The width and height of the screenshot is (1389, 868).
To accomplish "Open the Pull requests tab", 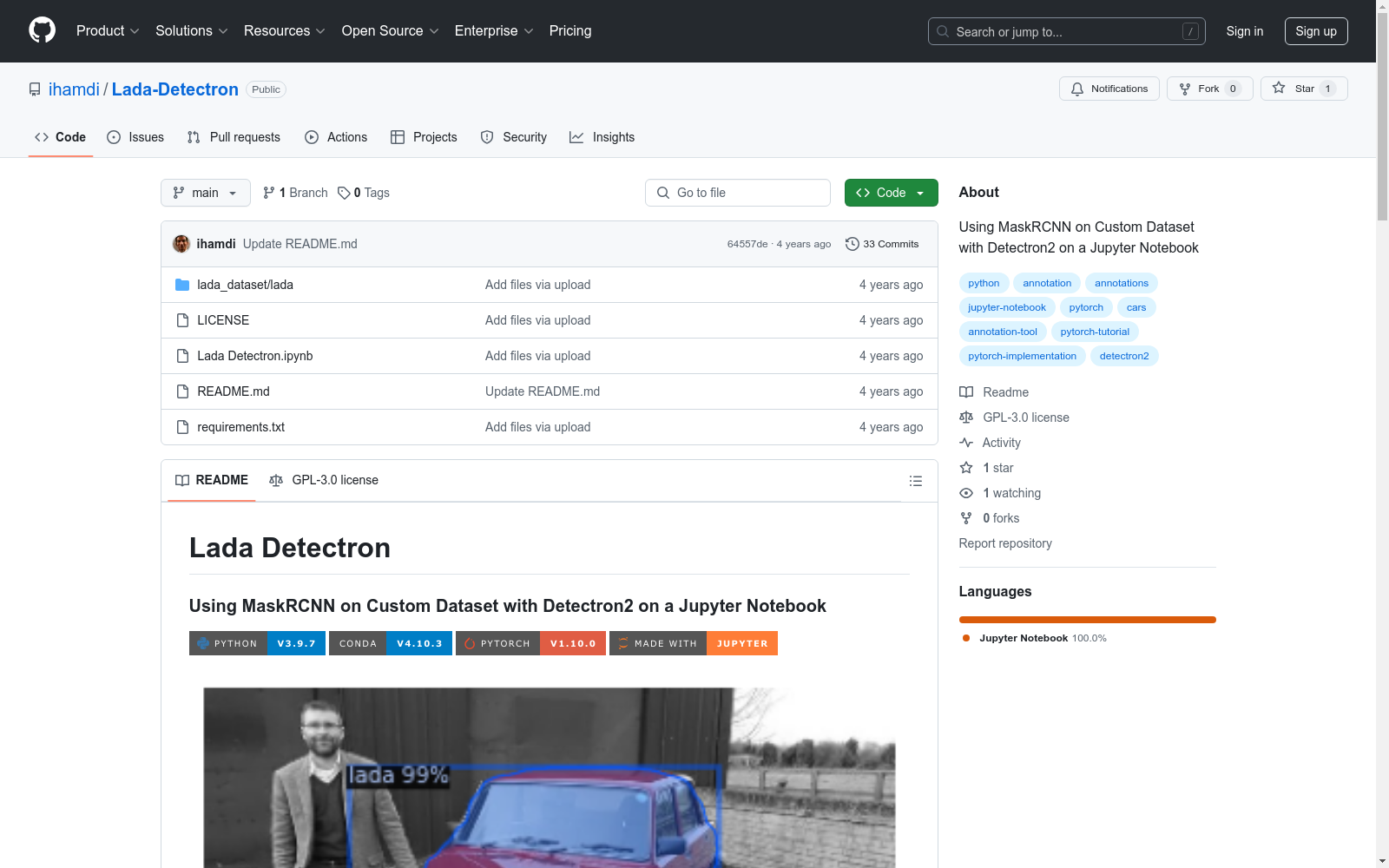I will 234,137.
